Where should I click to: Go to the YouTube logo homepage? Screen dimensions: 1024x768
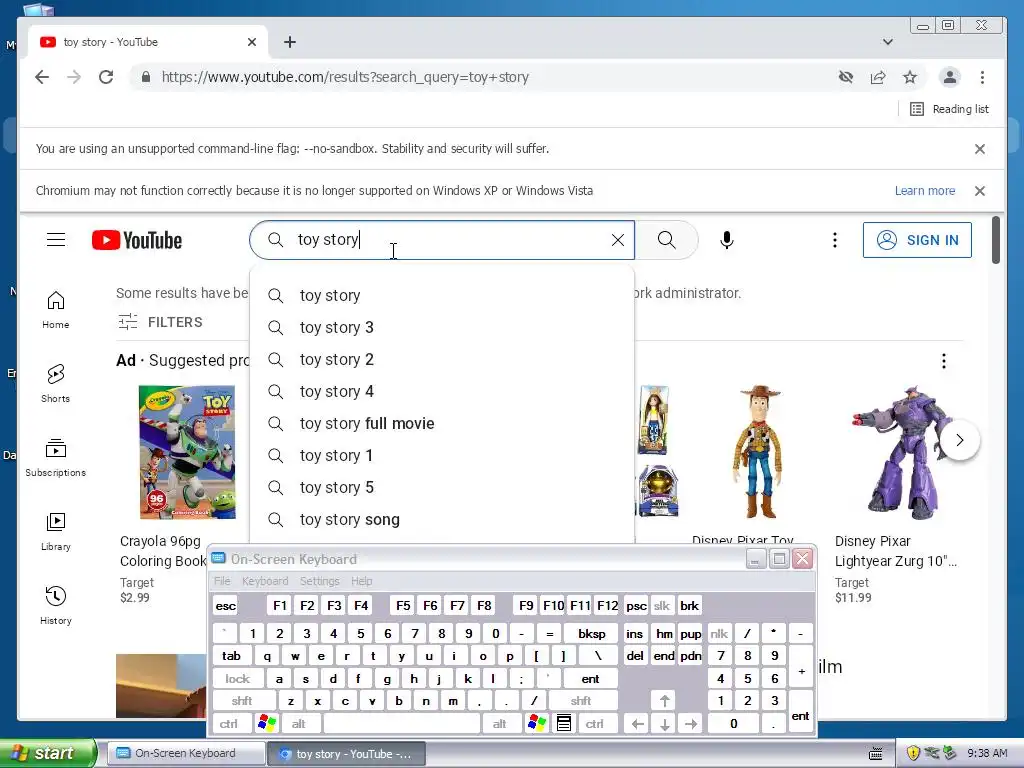[137, 240]
